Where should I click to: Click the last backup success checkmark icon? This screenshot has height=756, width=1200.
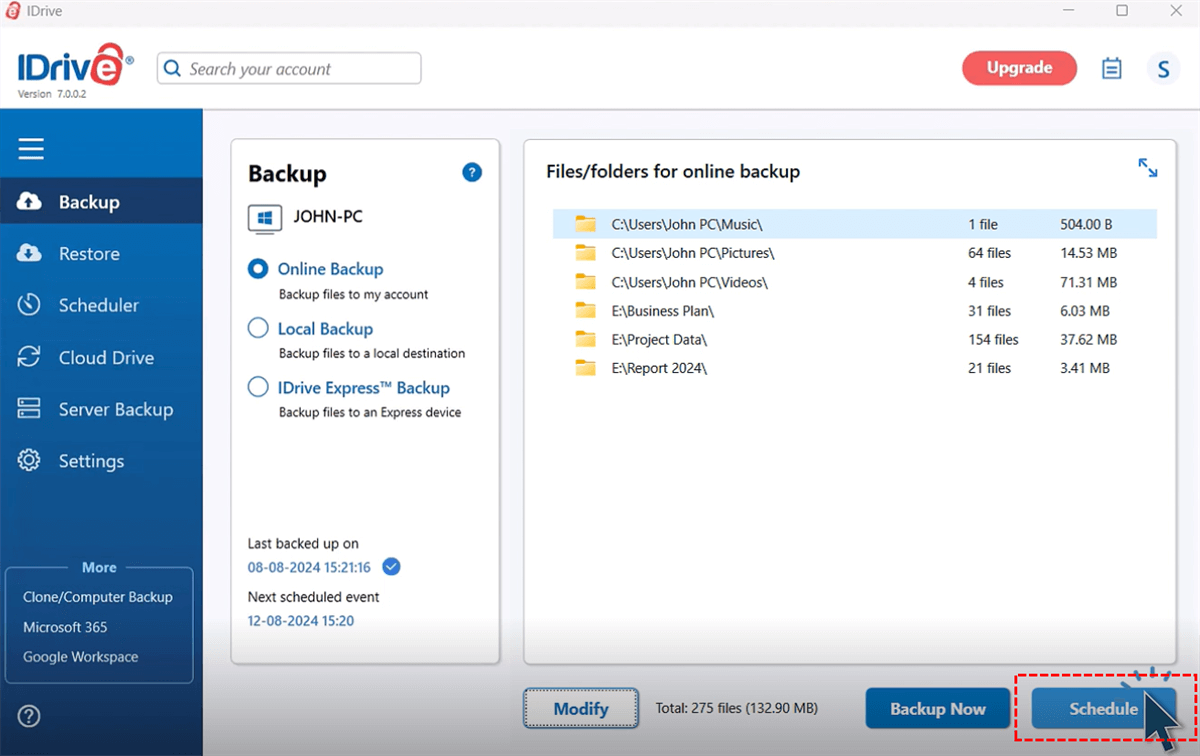[x=392, y=567]
